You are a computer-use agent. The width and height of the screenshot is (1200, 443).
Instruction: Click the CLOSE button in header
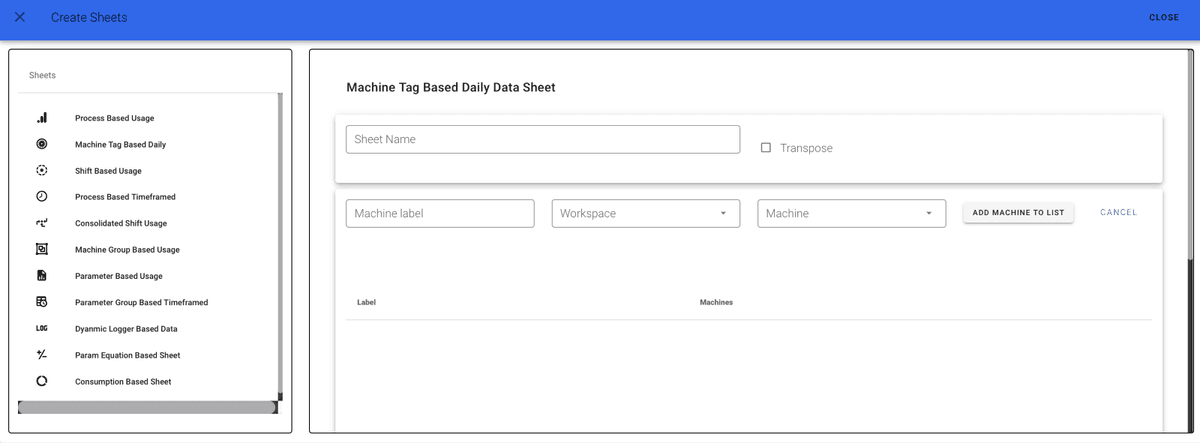1164,18
